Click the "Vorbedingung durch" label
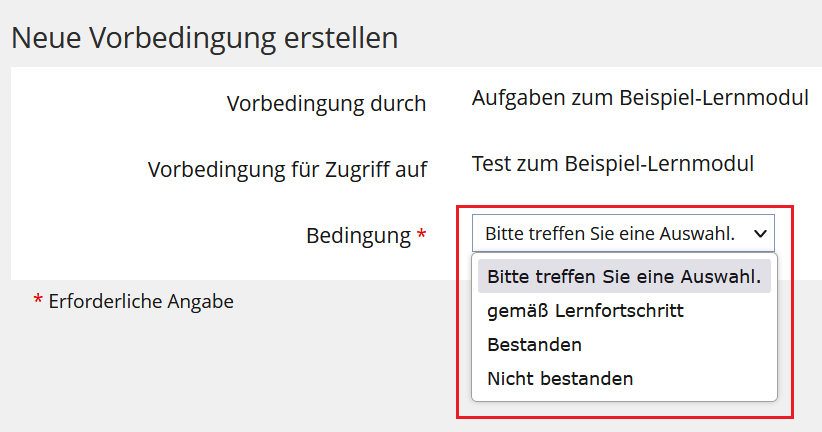Viewport: 822px width, 432px height. click(326, 104)
